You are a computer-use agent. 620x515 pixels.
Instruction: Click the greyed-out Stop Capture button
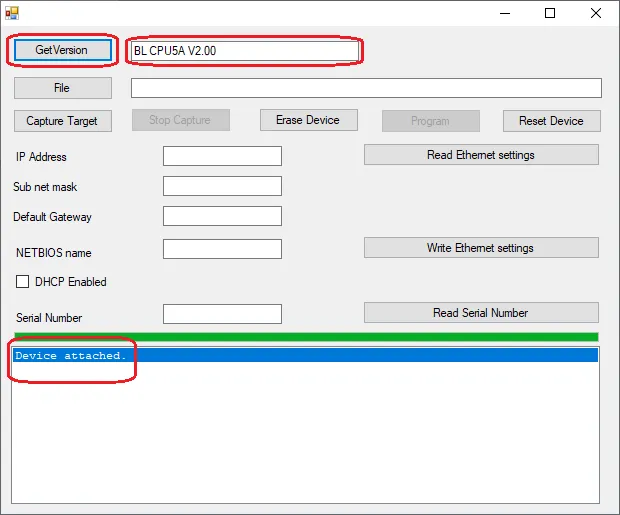[181, 120]
